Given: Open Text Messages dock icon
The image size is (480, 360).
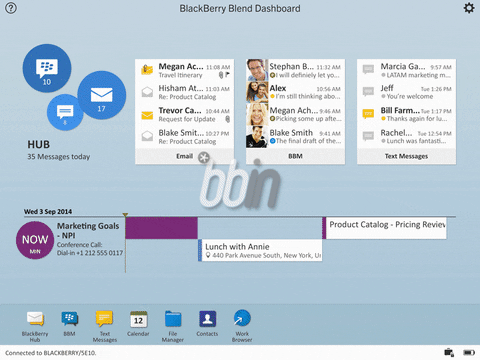Looking at the screenshot, I should [105, 326].
